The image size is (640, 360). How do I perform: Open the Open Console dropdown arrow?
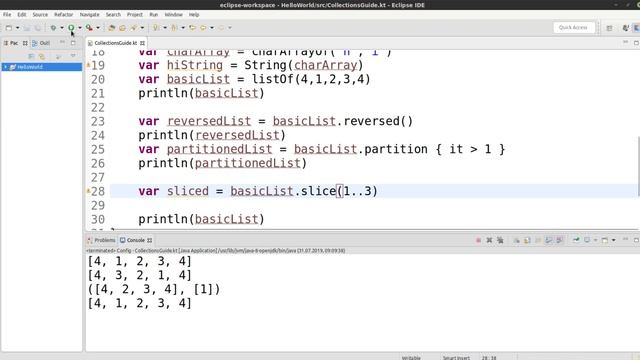(x=613, y=240)
